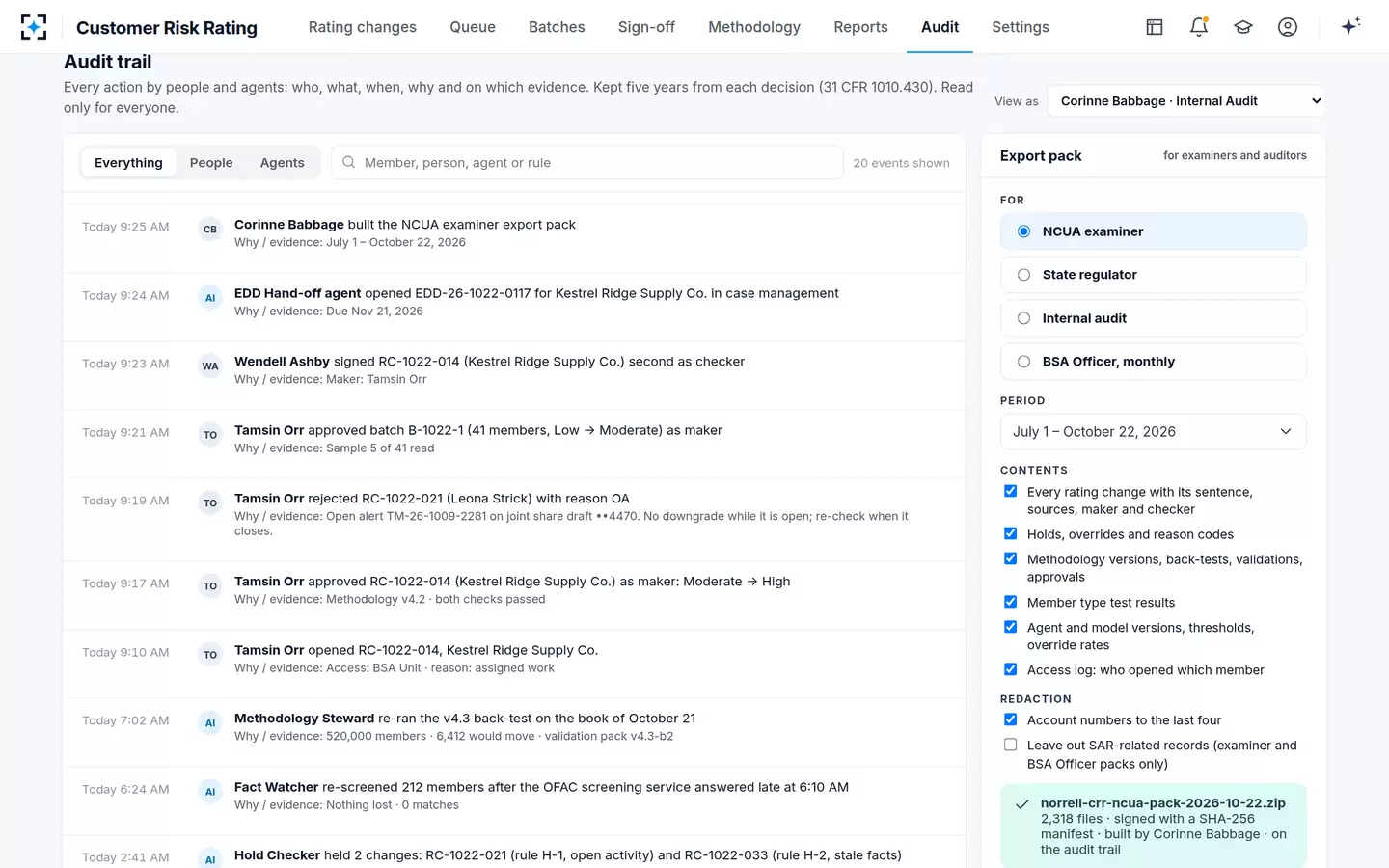The width and height of the screenshot is (1389, 868).
Task: Toggle the Member type test results checkbox
Action: coord(1011,602)
